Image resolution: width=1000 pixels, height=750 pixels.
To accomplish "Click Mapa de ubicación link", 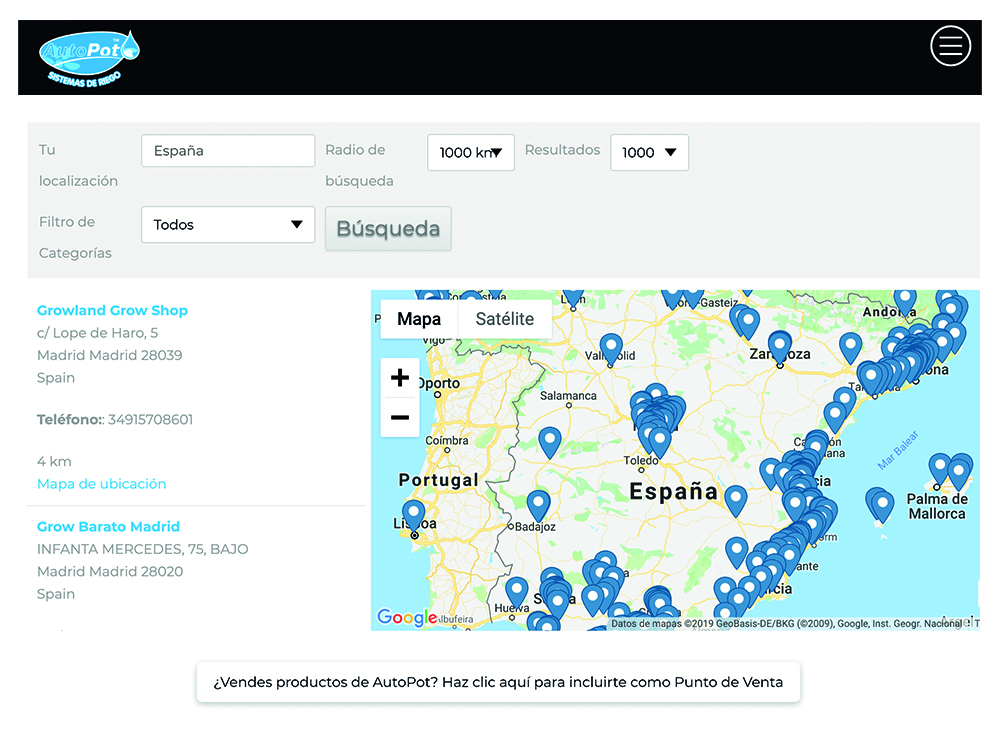I will tap(102, 484).
